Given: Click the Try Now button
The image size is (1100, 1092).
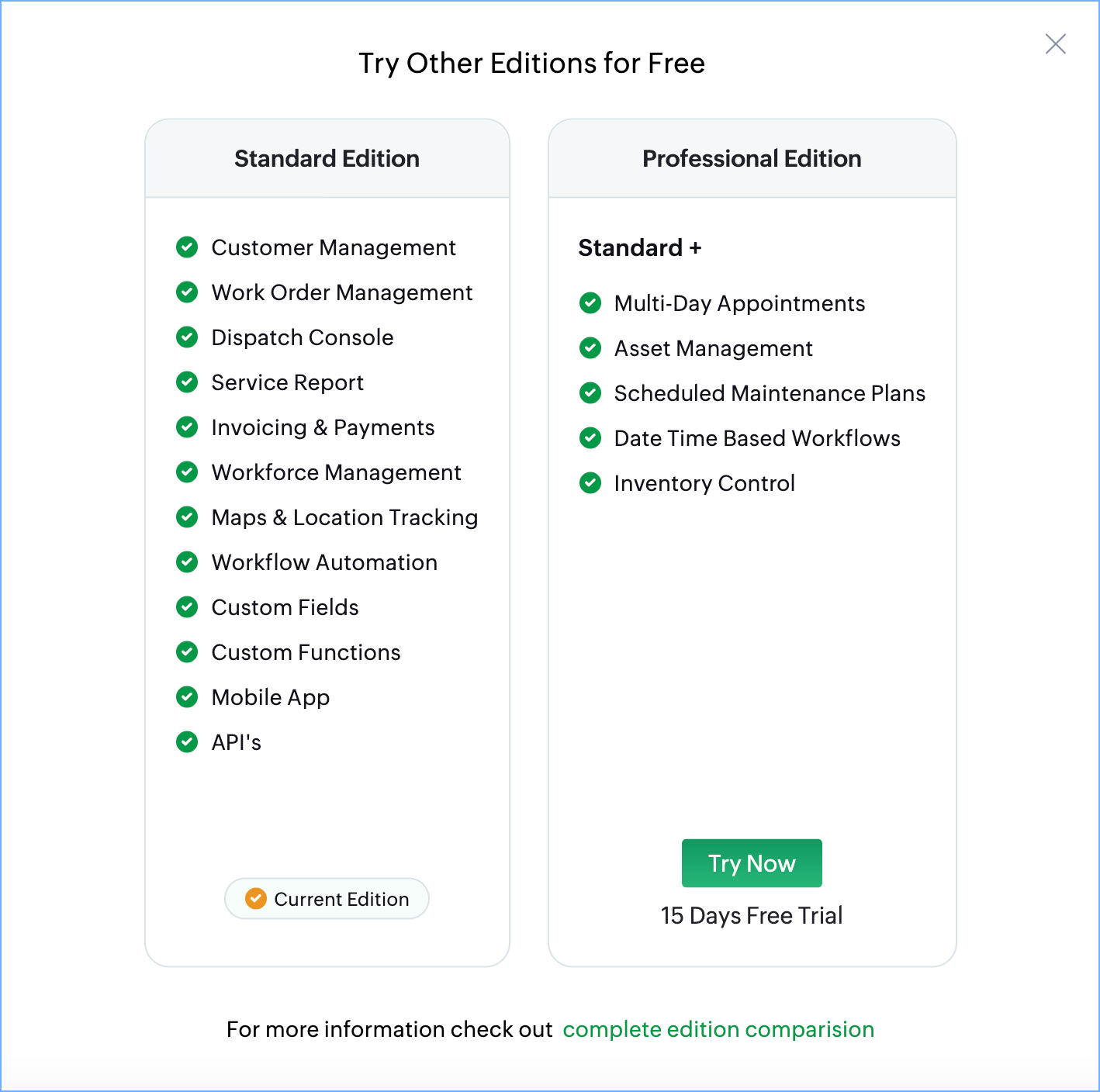Looking at the screenshot, I should [751, 863].
